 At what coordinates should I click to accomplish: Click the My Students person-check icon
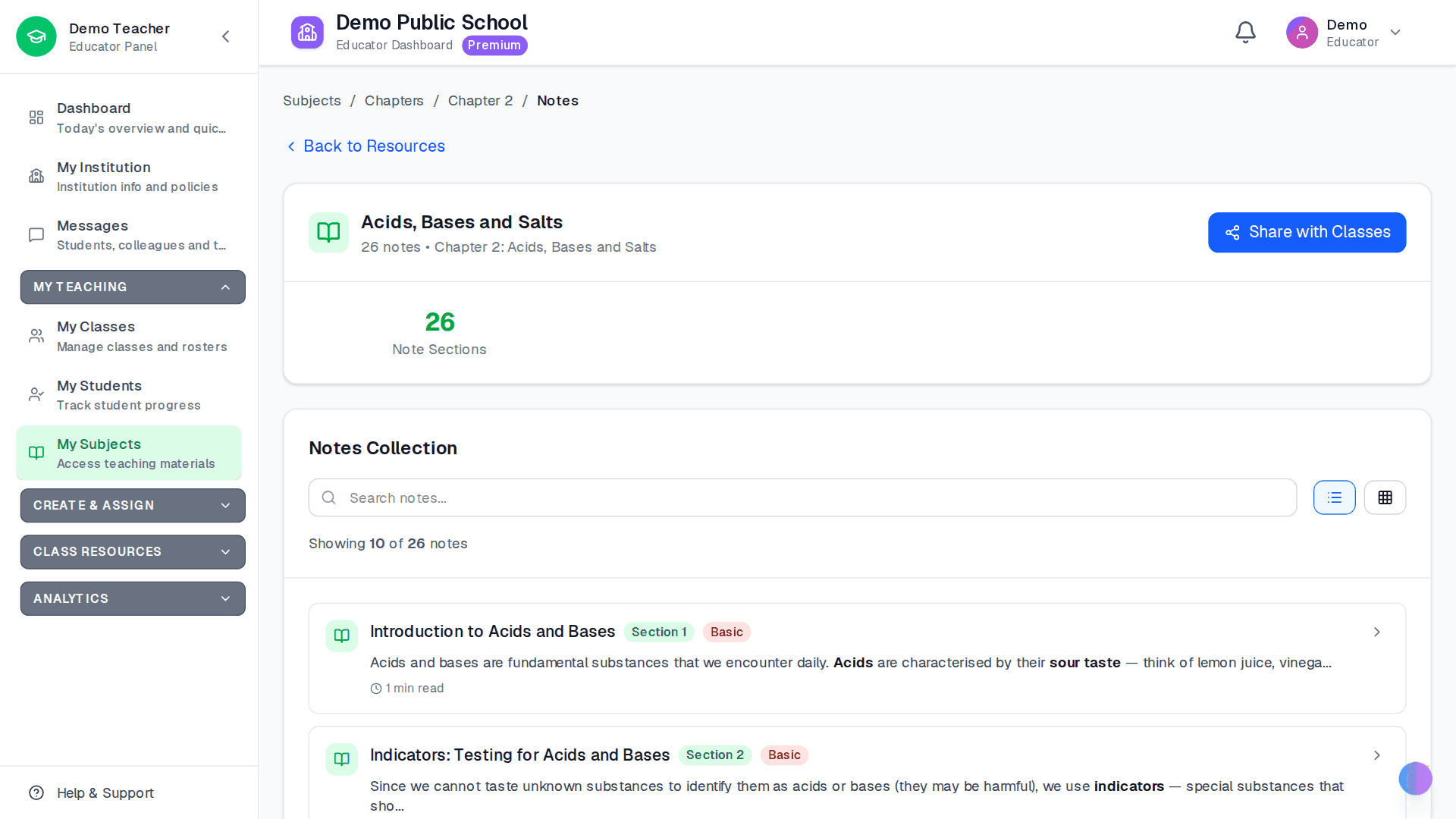(x=36, y=394)
